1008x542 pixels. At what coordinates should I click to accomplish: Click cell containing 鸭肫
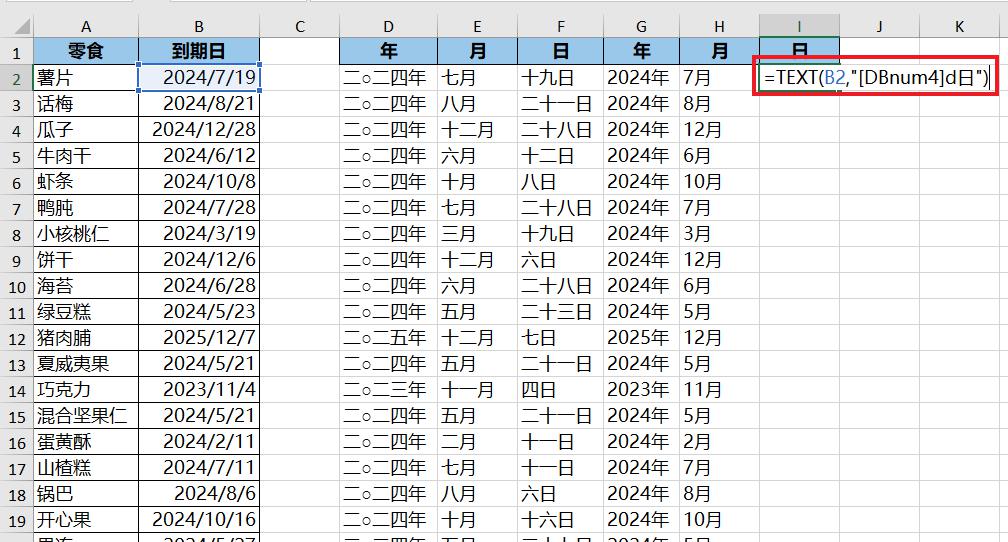coord(86,208)
